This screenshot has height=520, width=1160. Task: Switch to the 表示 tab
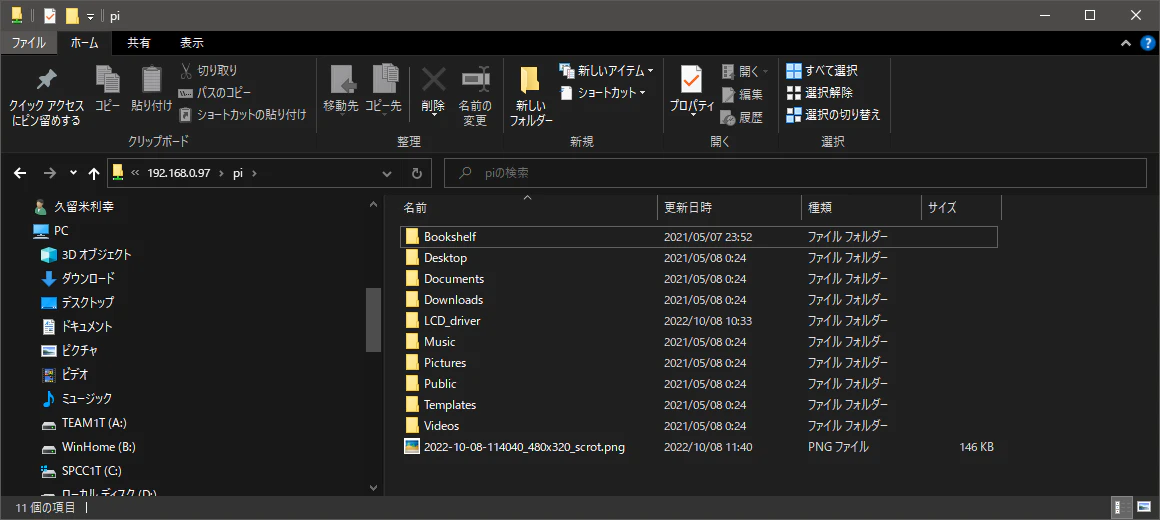[192, 43]
